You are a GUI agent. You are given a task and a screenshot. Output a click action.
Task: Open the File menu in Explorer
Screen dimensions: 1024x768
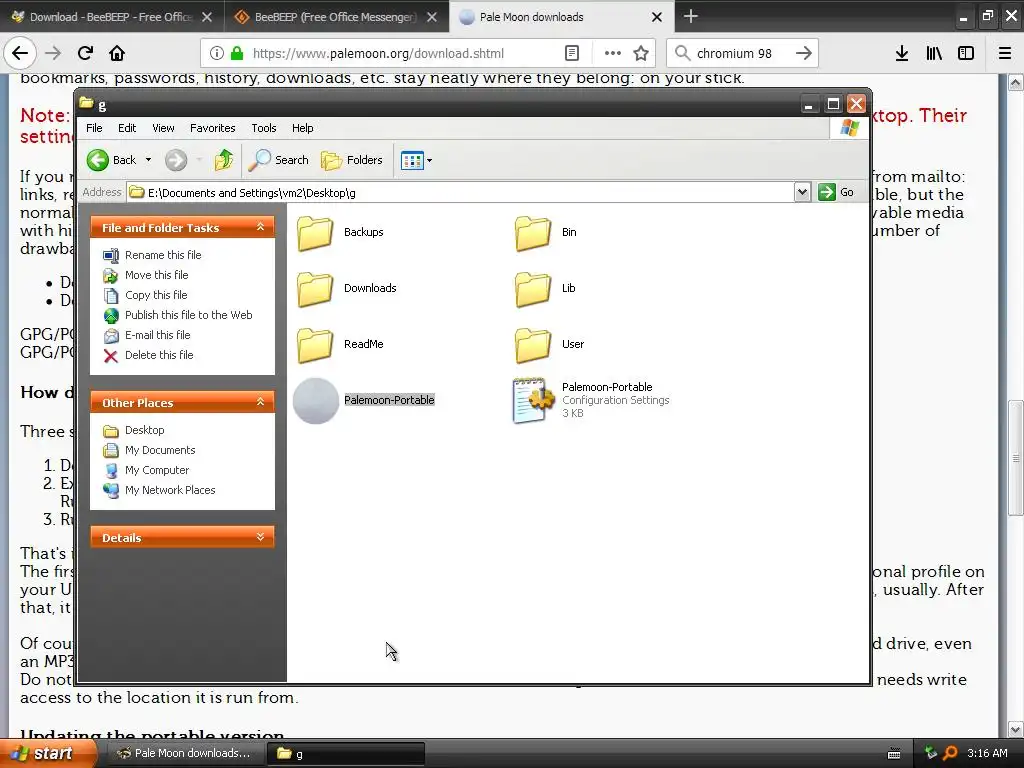[x=94, y=128]
